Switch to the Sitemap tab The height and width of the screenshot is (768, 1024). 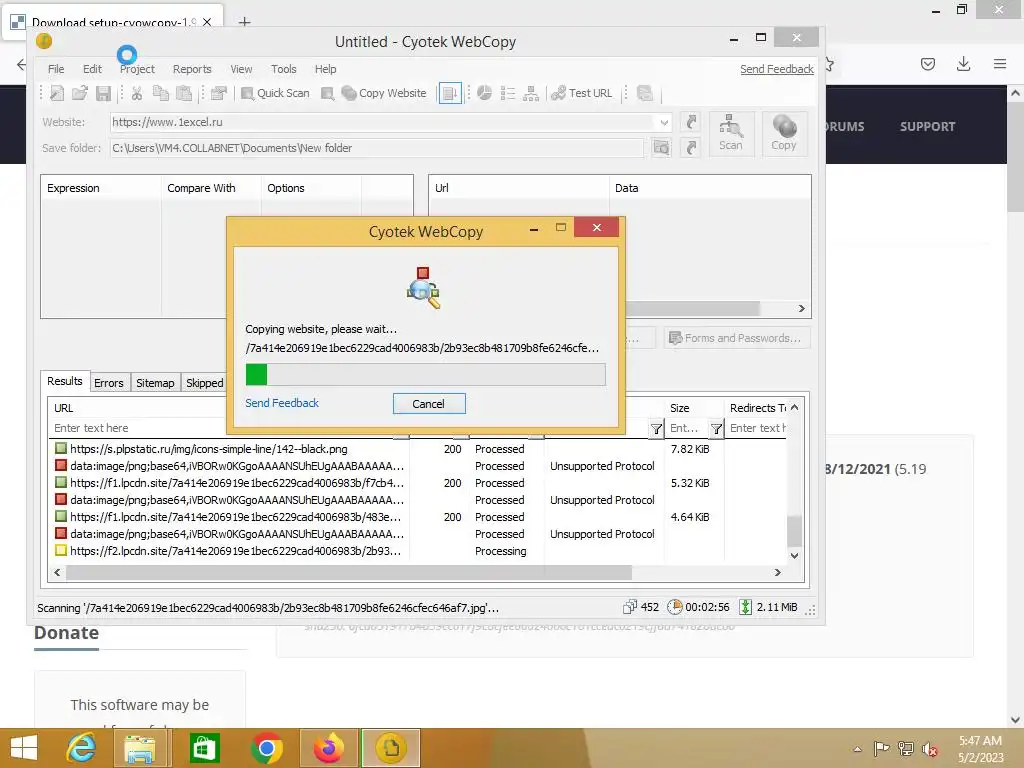[155, 383]
